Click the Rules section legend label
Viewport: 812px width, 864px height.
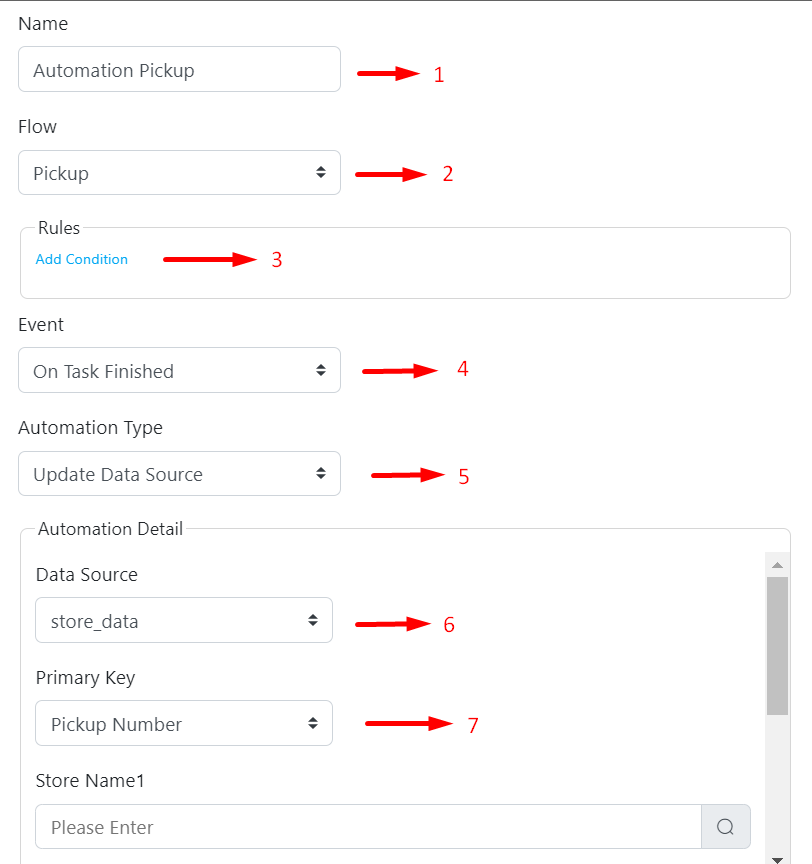point(59,228)
